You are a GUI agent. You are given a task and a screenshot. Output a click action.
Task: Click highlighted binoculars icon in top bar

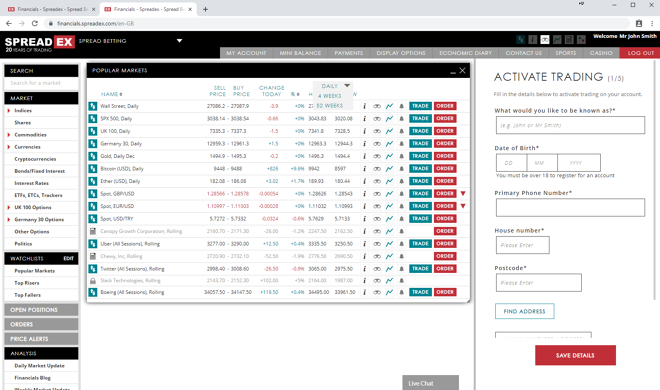tap(545, 40)
